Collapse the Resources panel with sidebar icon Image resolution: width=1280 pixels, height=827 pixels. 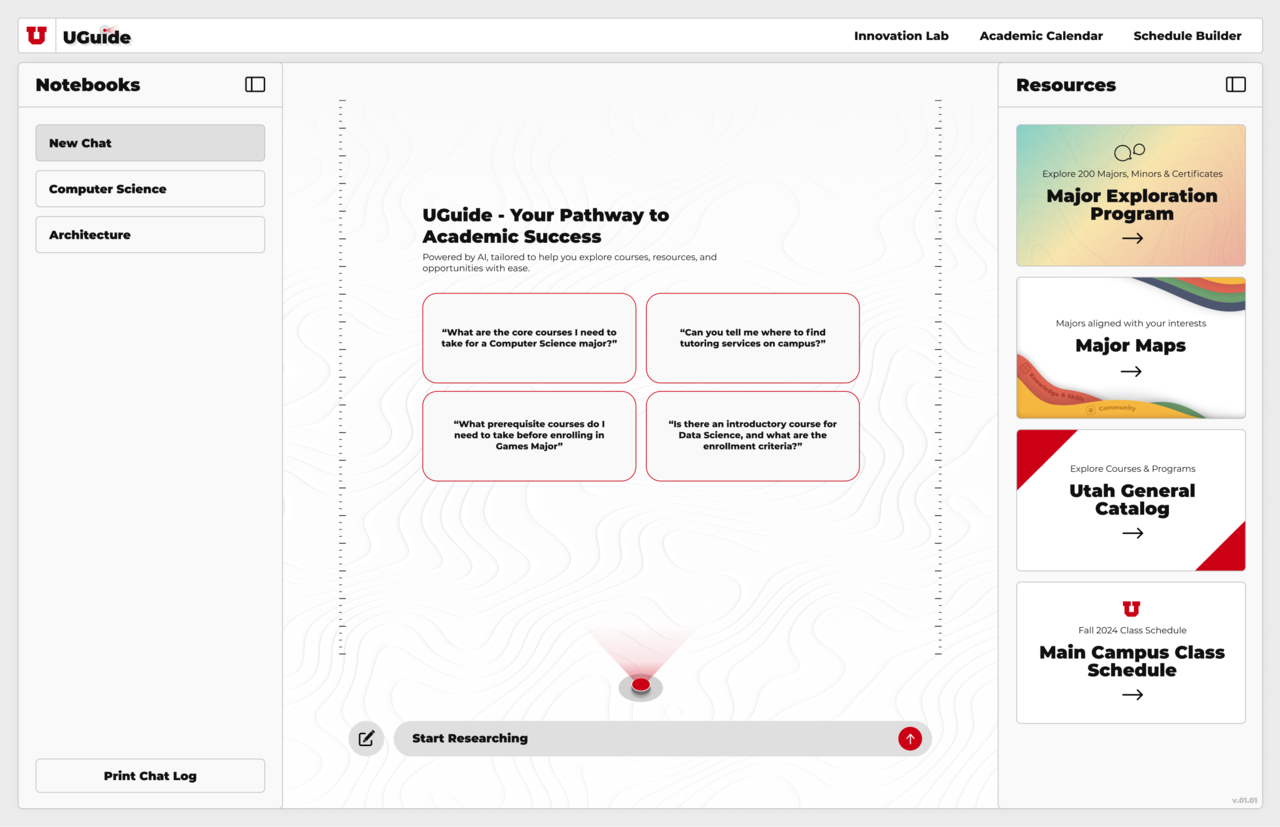(x=1236, y=85)
